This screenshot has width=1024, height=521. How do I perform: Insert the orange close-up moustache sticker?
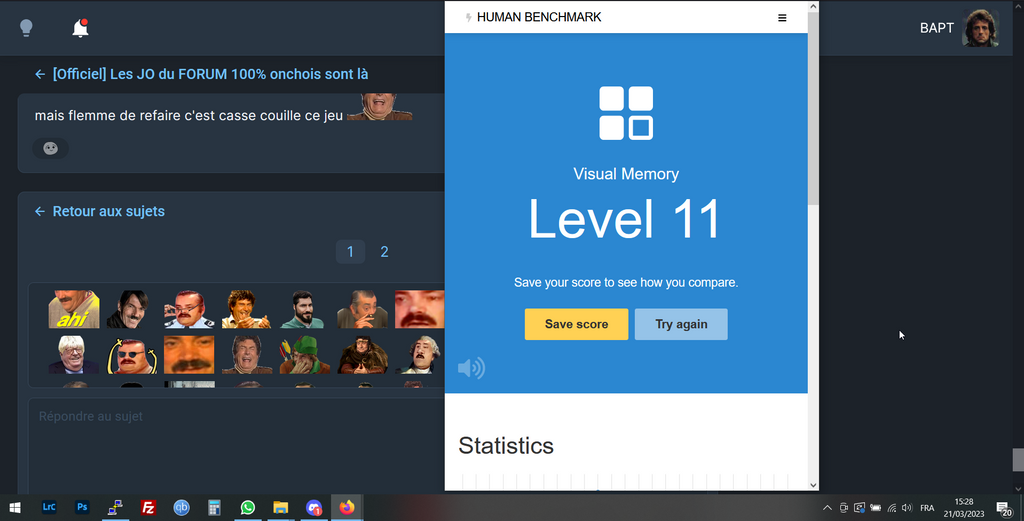pyautogui.click(x=189, y=355)
